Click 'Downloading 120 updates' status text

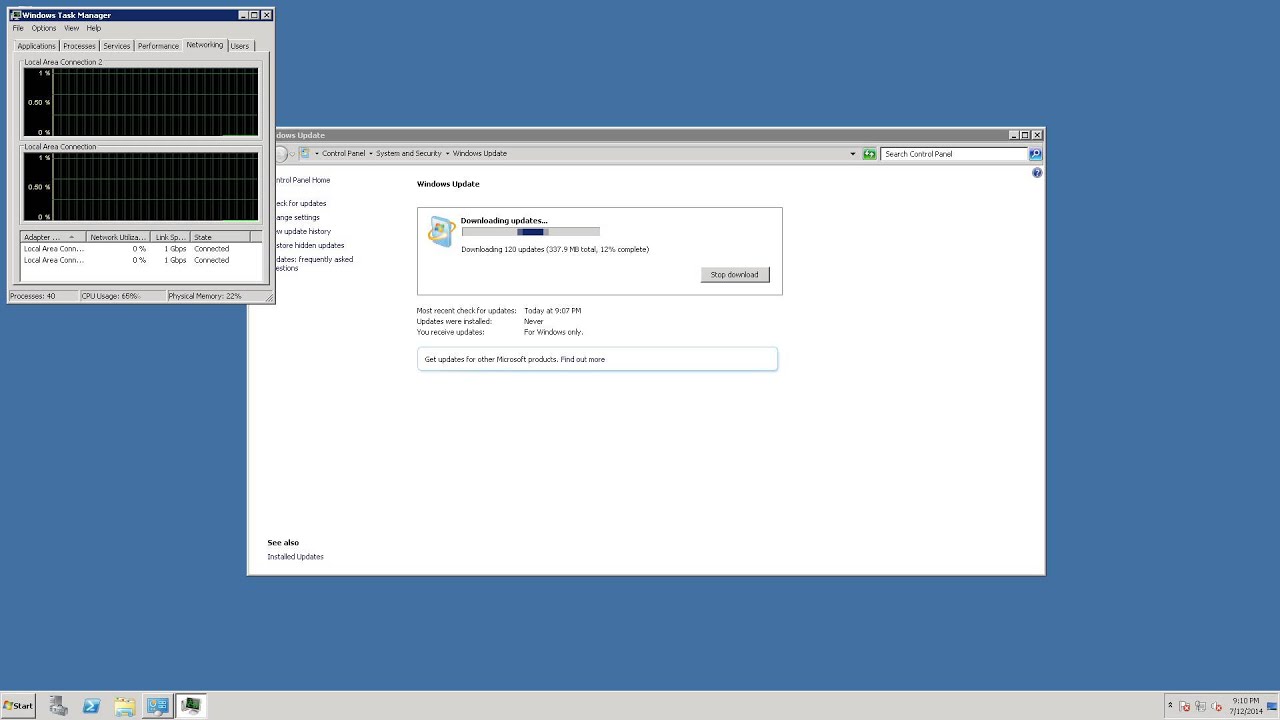click(555, 249)
